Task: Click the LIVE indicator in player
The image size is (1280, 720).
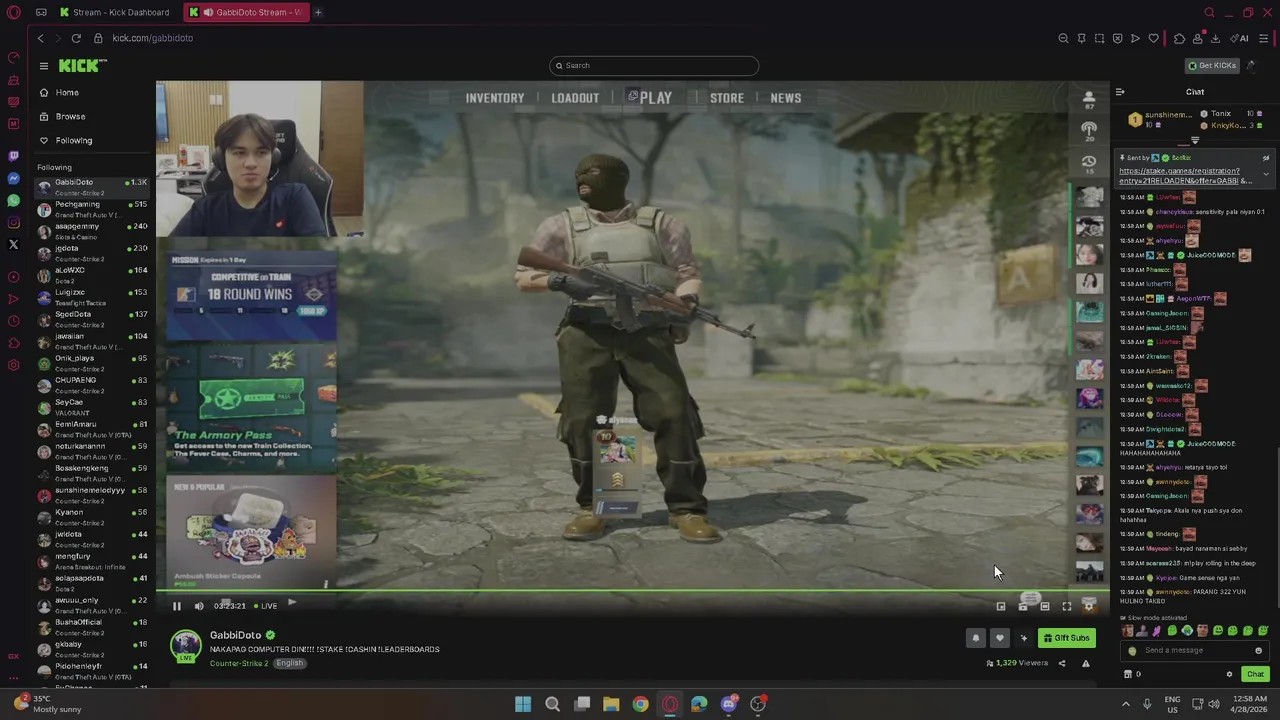Action: pyautogui.click(x=266, y=606)
